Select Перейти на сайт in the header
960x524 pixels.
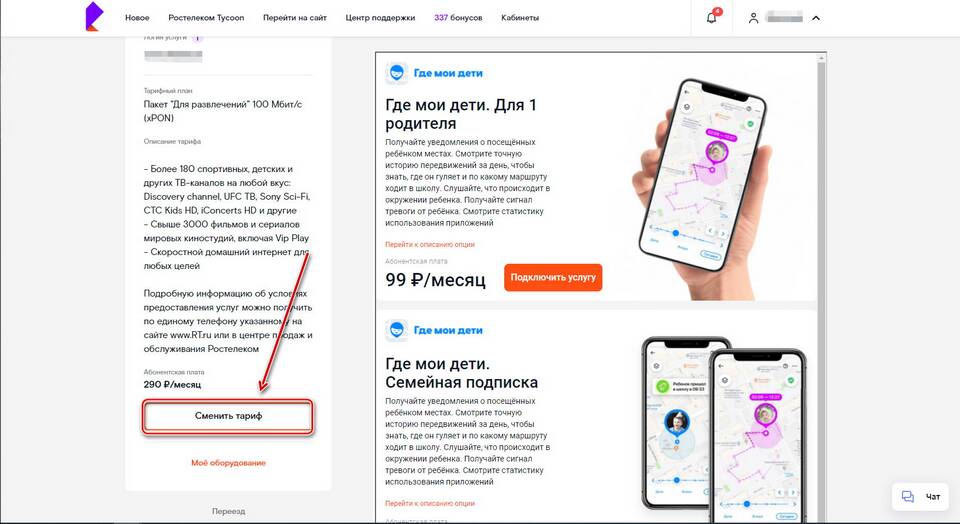294,18
